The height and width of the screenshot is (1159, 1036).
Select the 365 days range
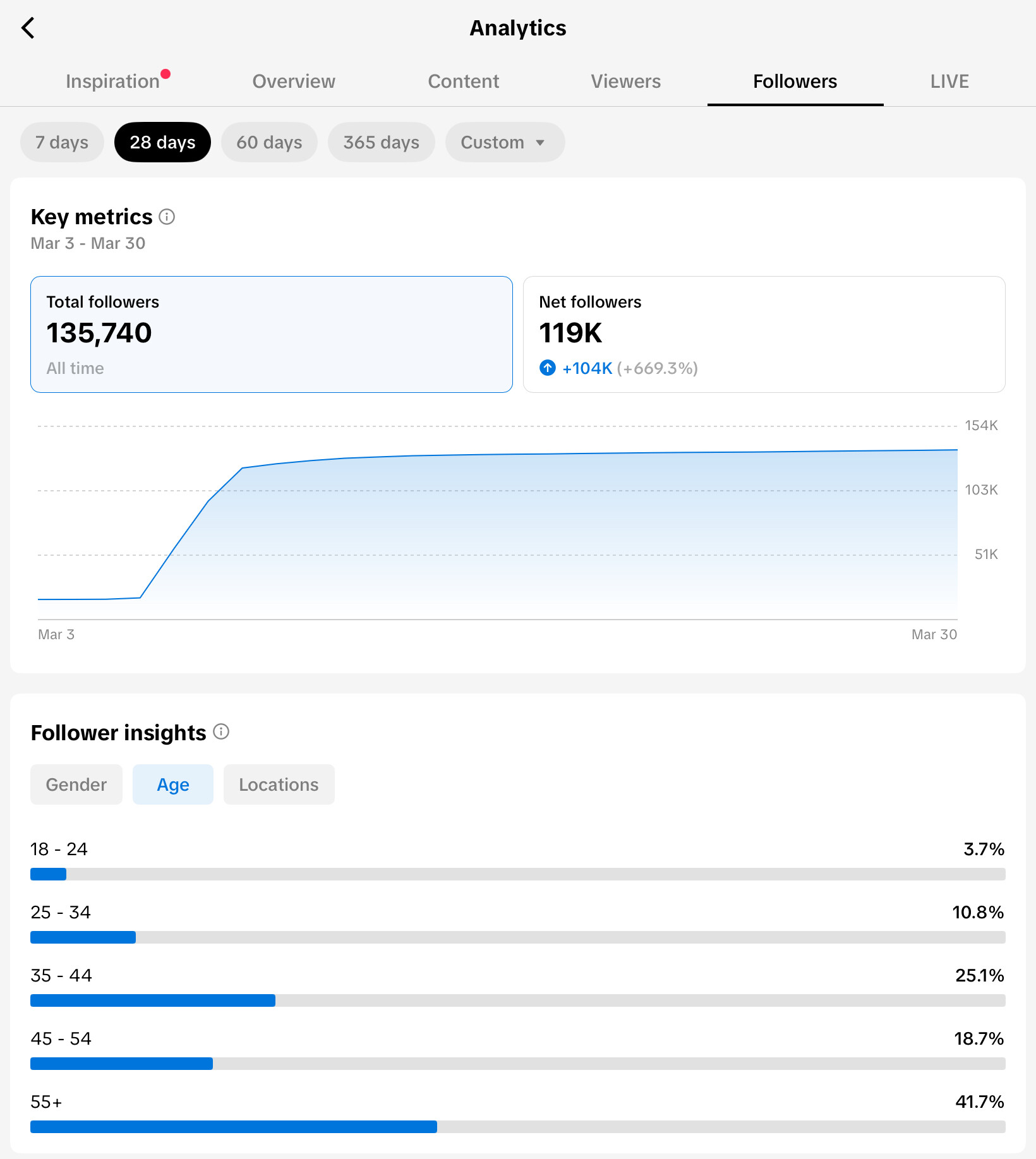point(381,142)
